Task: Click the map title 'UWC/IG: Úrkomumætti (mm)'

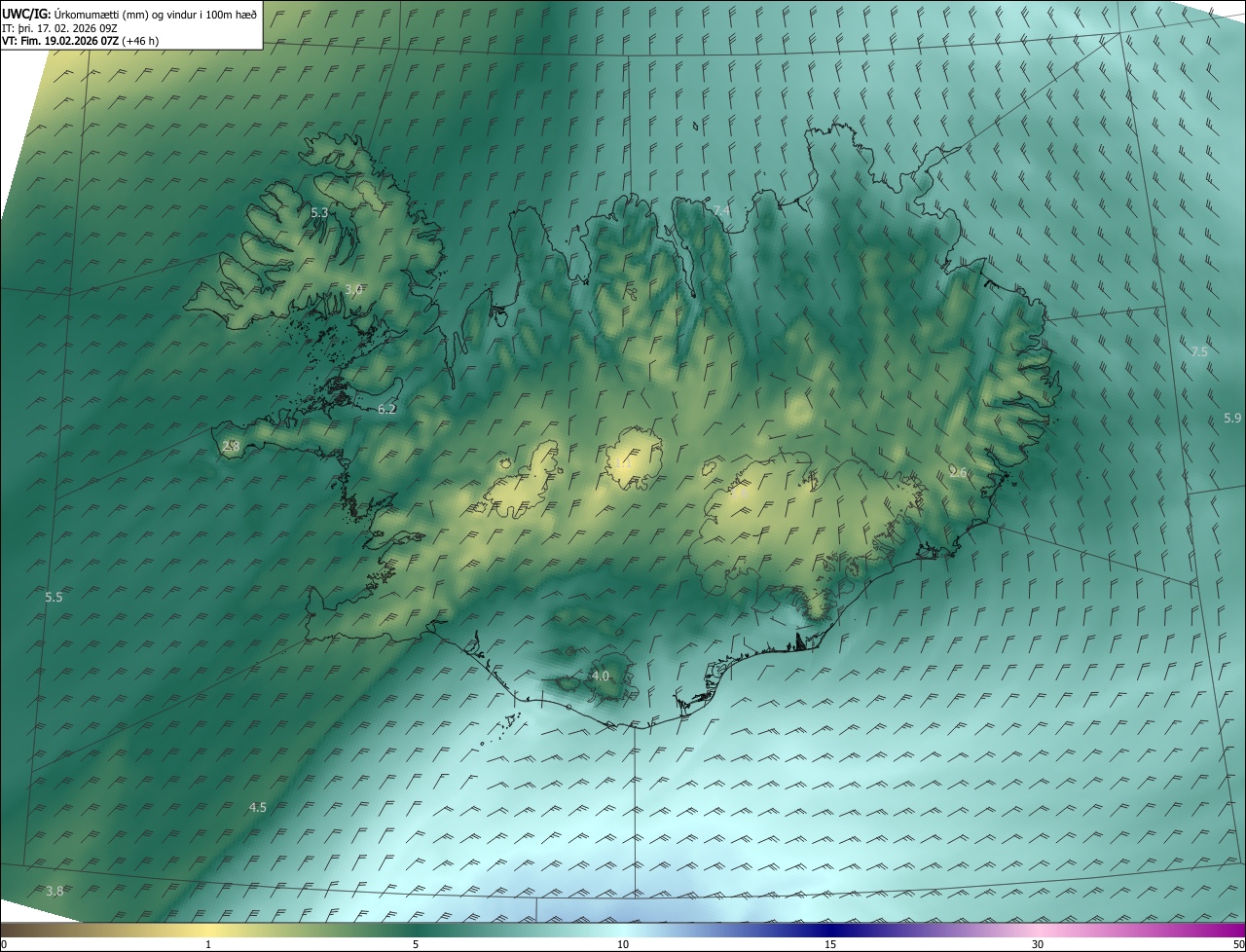Action: [75, 14]
